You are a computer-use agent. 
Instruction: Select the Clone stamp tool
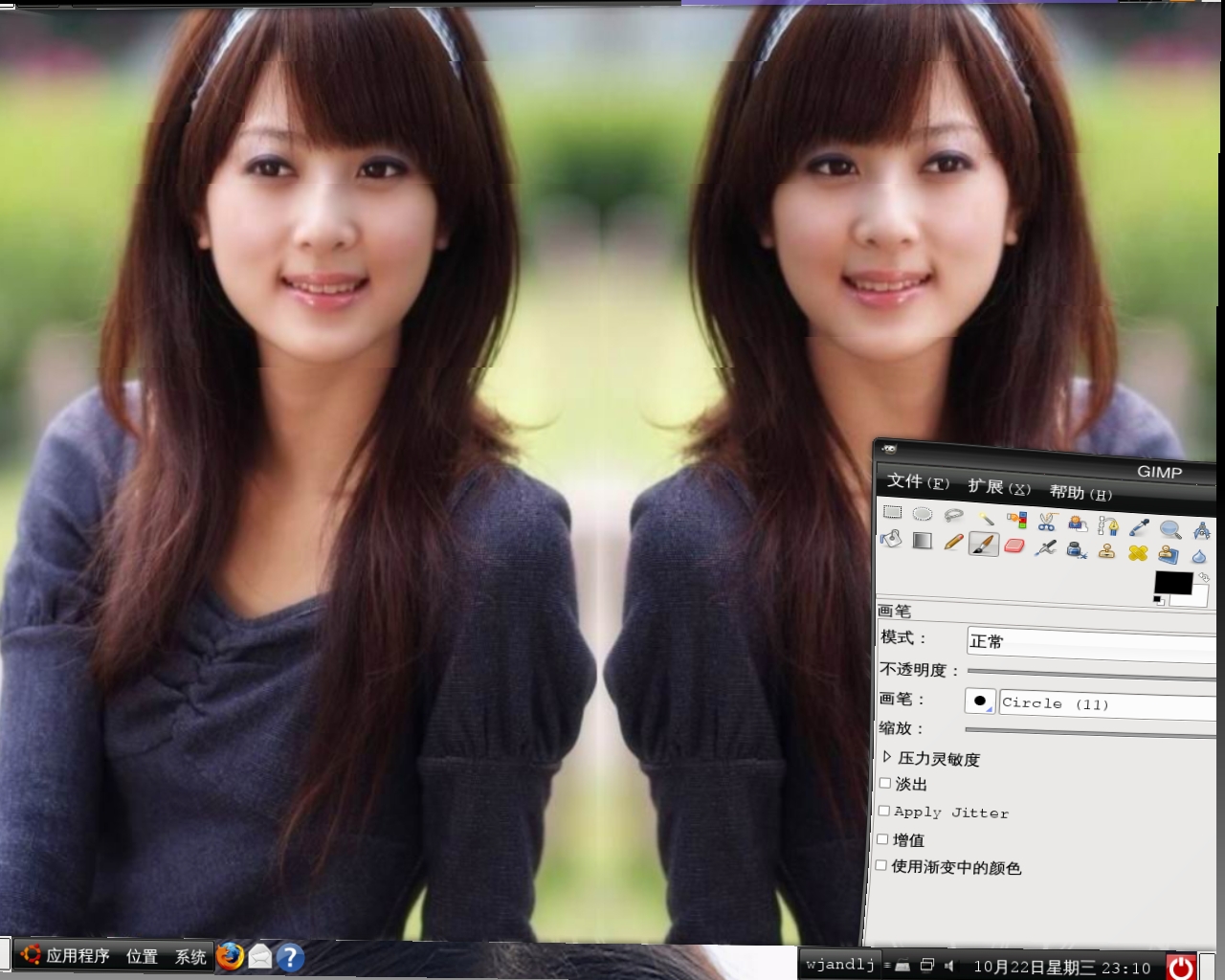[1107, 551]
